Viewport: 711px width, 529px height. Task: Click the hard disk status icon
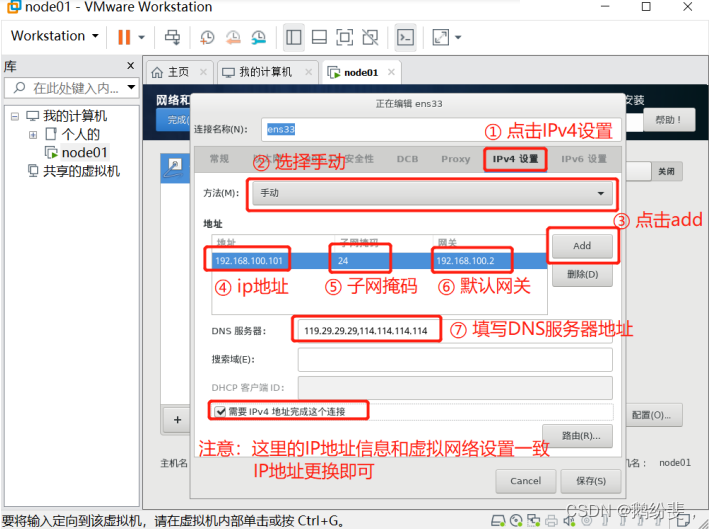(x=498, y=520)
